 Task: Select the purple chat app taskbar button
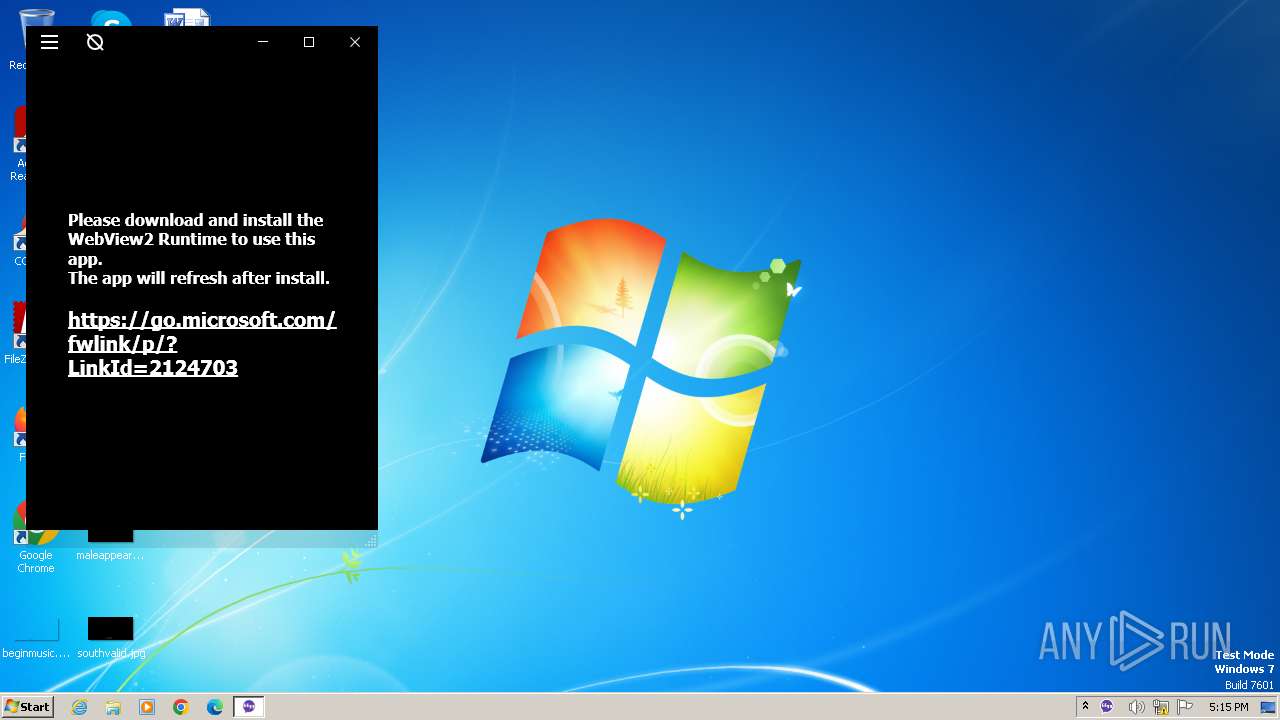pyautogui.click(x=249, y=707)
